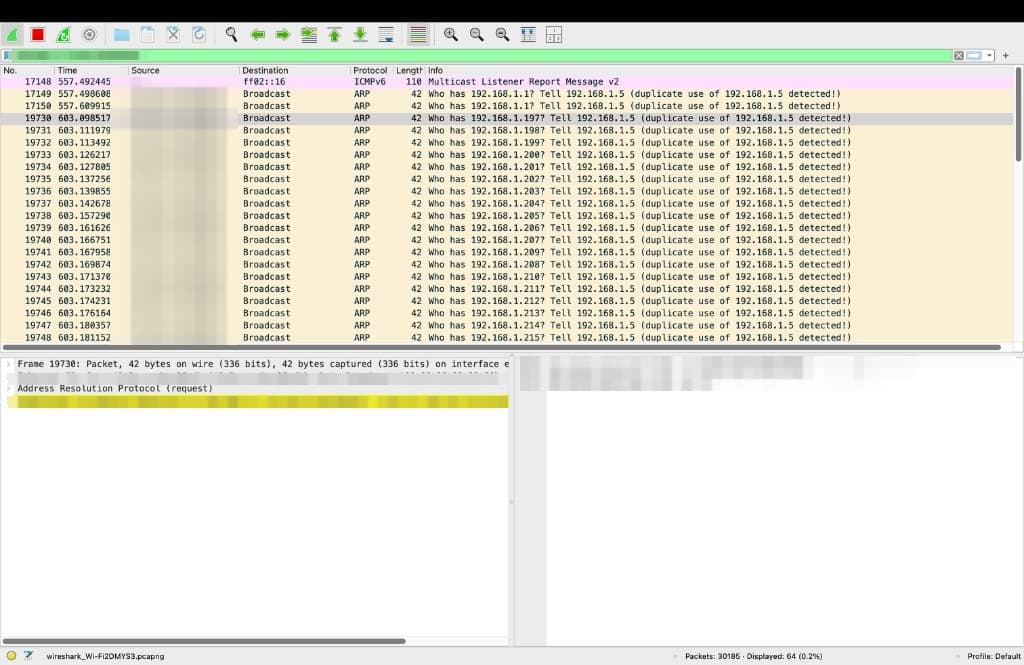Reload this capture file
The width and height of the screenshot is (1024, 665).
pyautogui.click(x=199, y=35)
